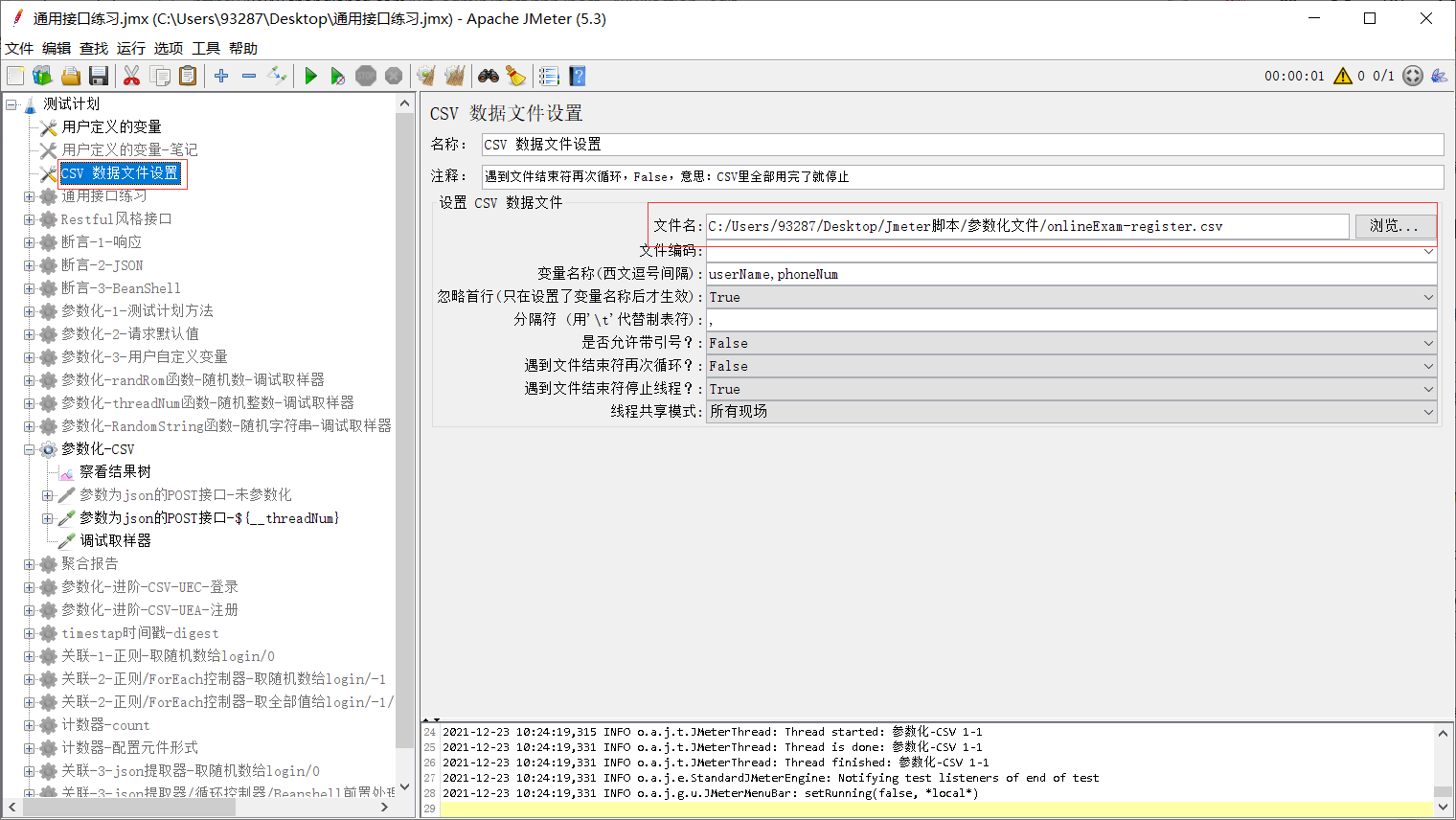Open Help with question-mark book icon
Screen dimensions: 1456x820
tap(577, 76)
